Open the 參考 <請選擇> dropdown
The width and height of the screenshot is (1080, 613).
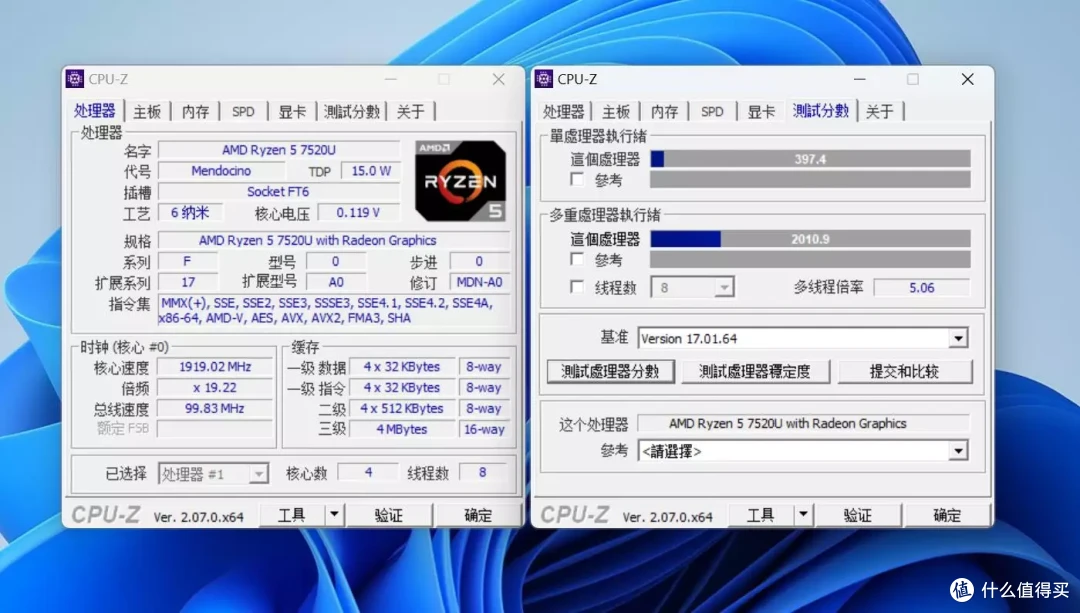[958, 451]
